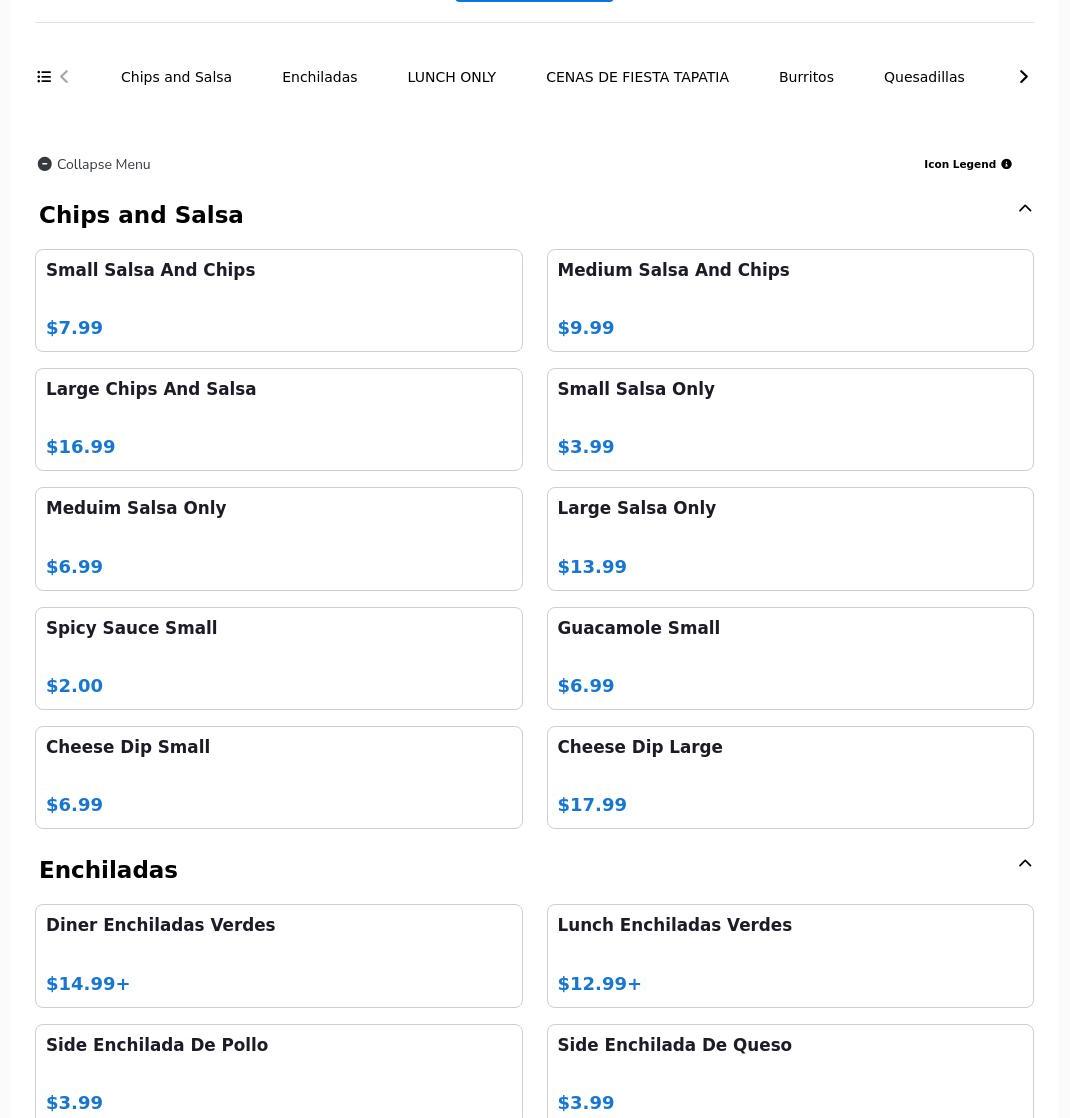This screenshot has width=1070, height=1118.
Task: Open the Guacamole Small item card
Action: pos(789,658)
